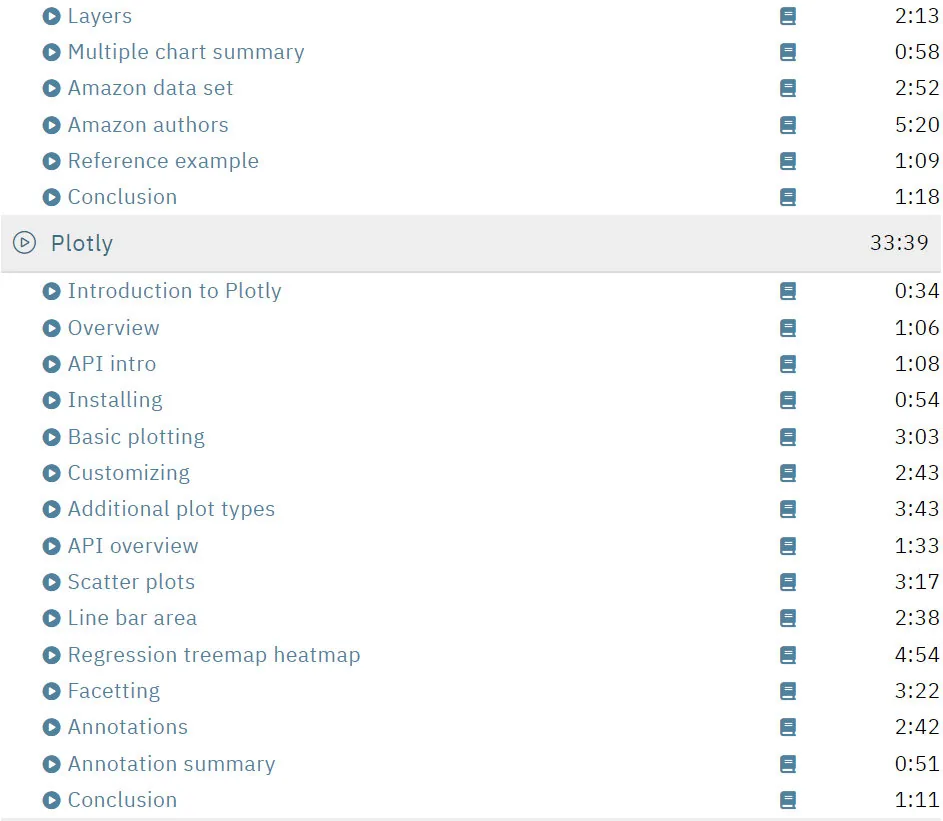Viewport: 943px width, 821px height.
Task: Select the Multiple chart summary lesson
Action: coord(186,52)
